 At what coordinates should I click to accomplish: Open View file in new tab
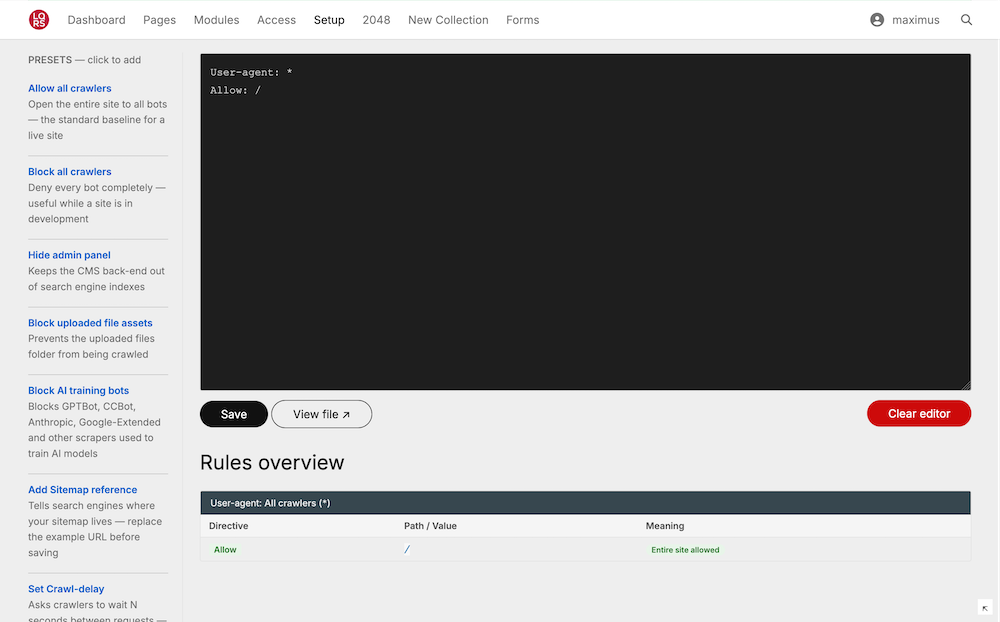(x=321, y=414)
